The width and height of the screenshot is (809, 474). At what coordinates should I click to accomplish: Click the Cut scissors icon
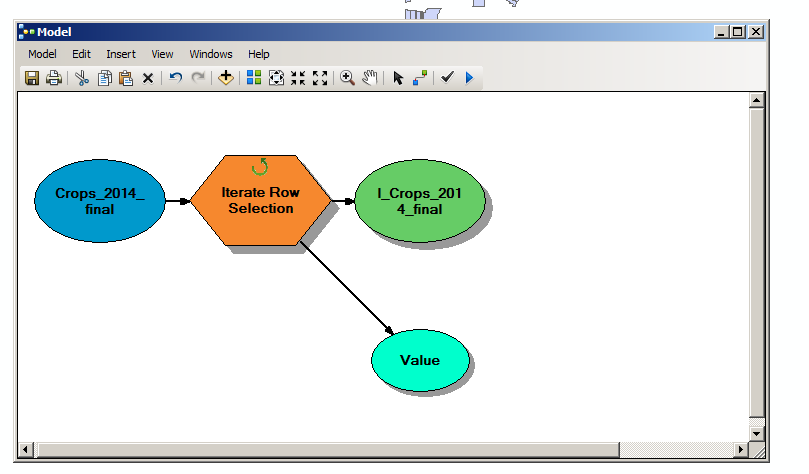pyautogui.click(x=82, y=78)
